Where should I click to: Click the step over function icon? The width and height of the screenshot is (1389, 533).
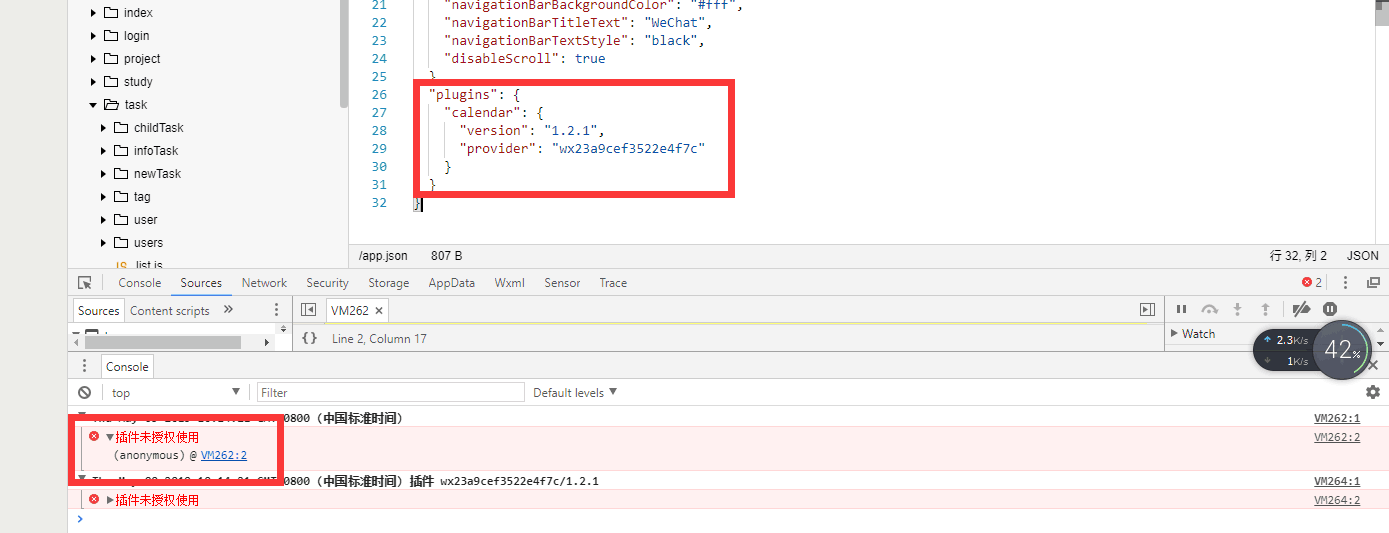pos(1209,310)
